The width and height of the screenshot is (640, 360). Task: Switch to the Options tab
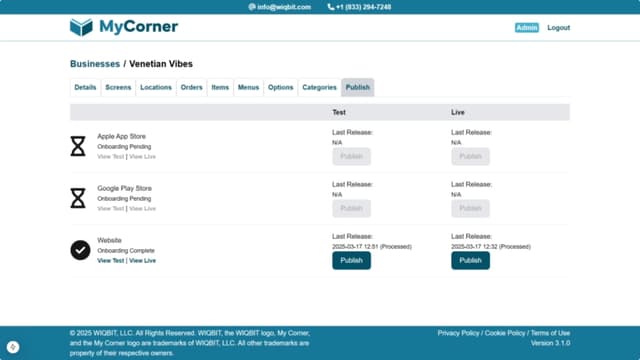[280, 87]
